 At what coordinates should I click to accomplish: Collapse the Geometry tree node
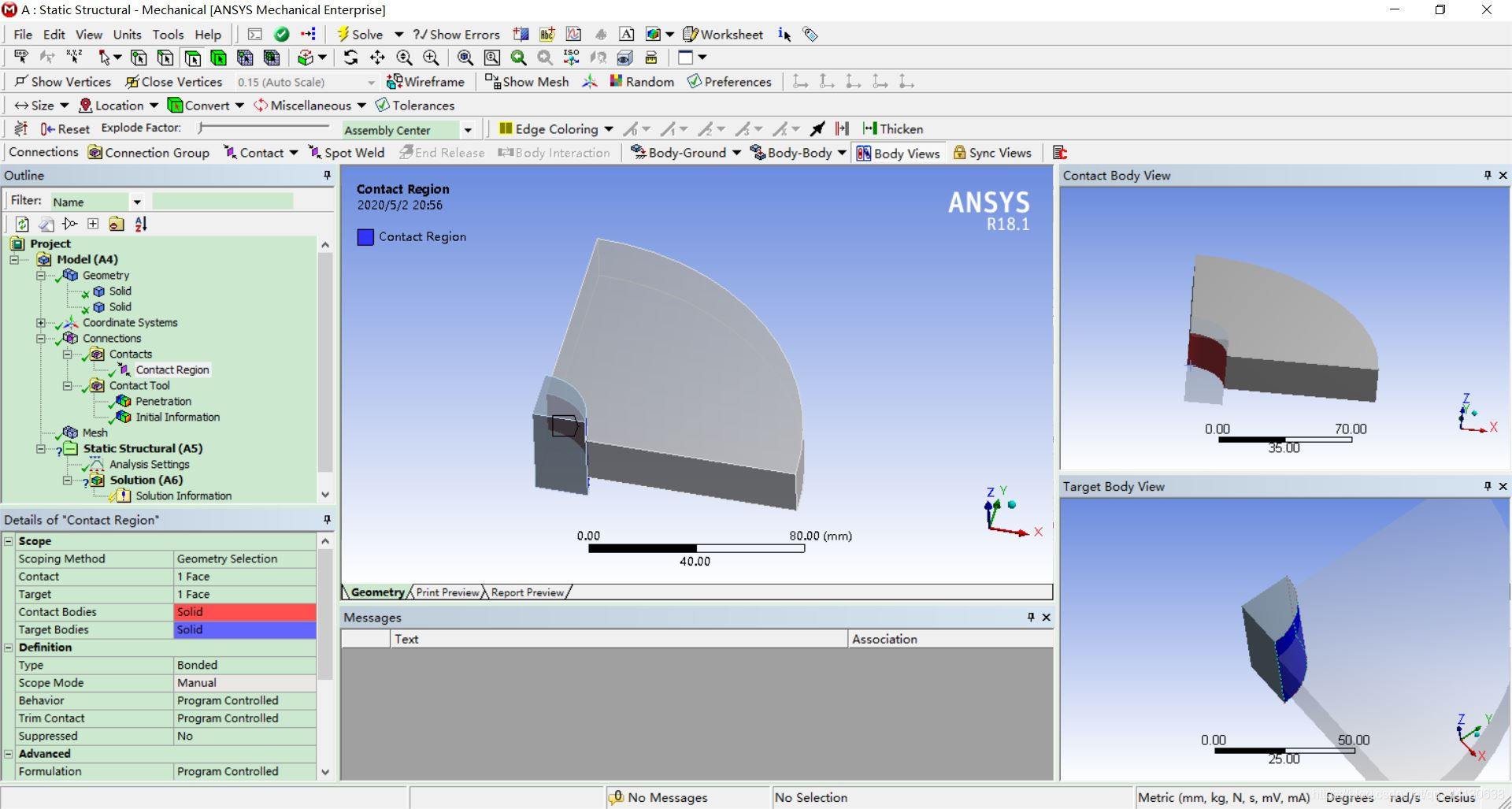[41, 276]
